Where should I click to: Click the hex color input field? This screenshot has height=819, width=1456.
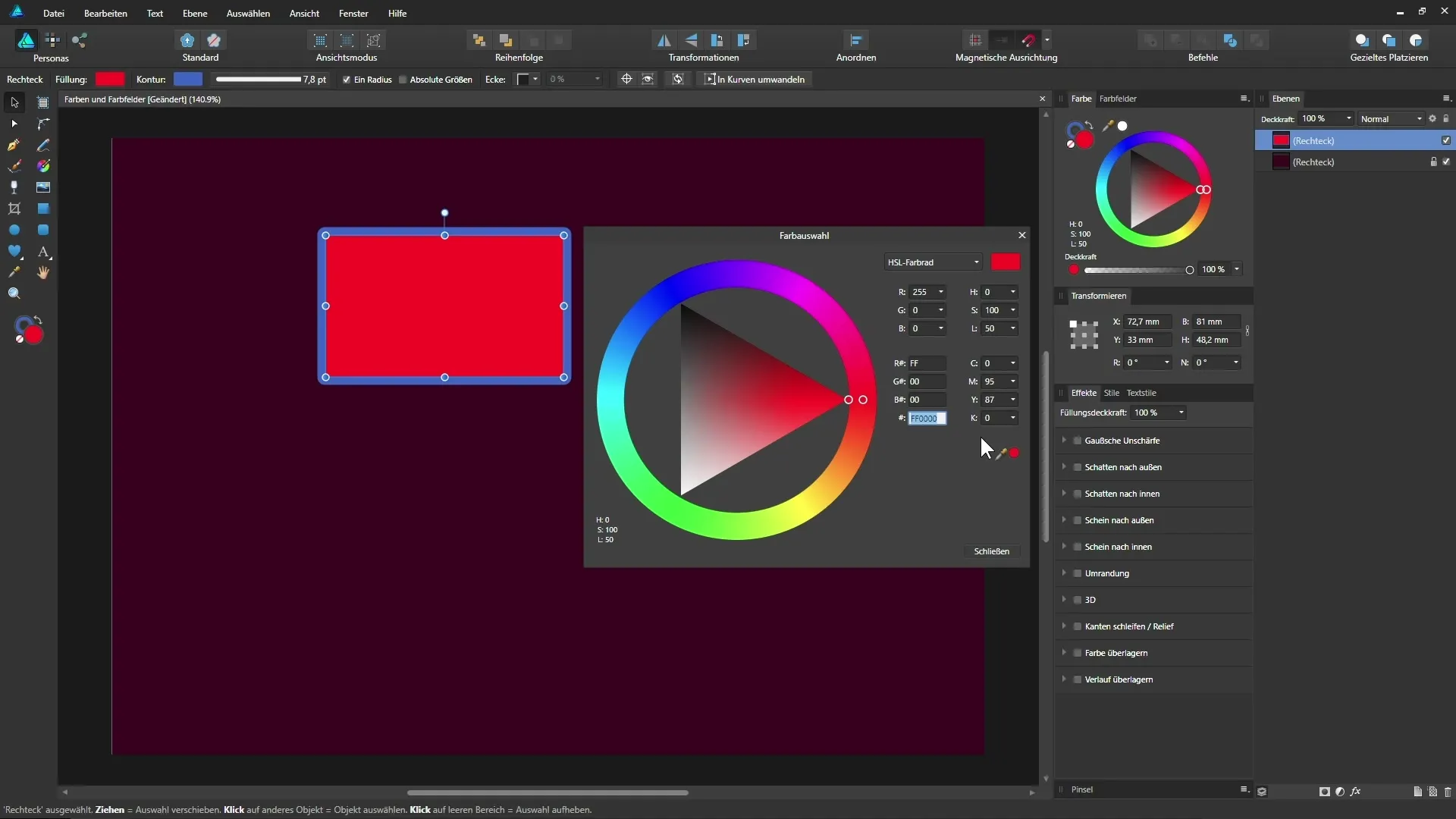pyautogui.click(x=927, y=419)
